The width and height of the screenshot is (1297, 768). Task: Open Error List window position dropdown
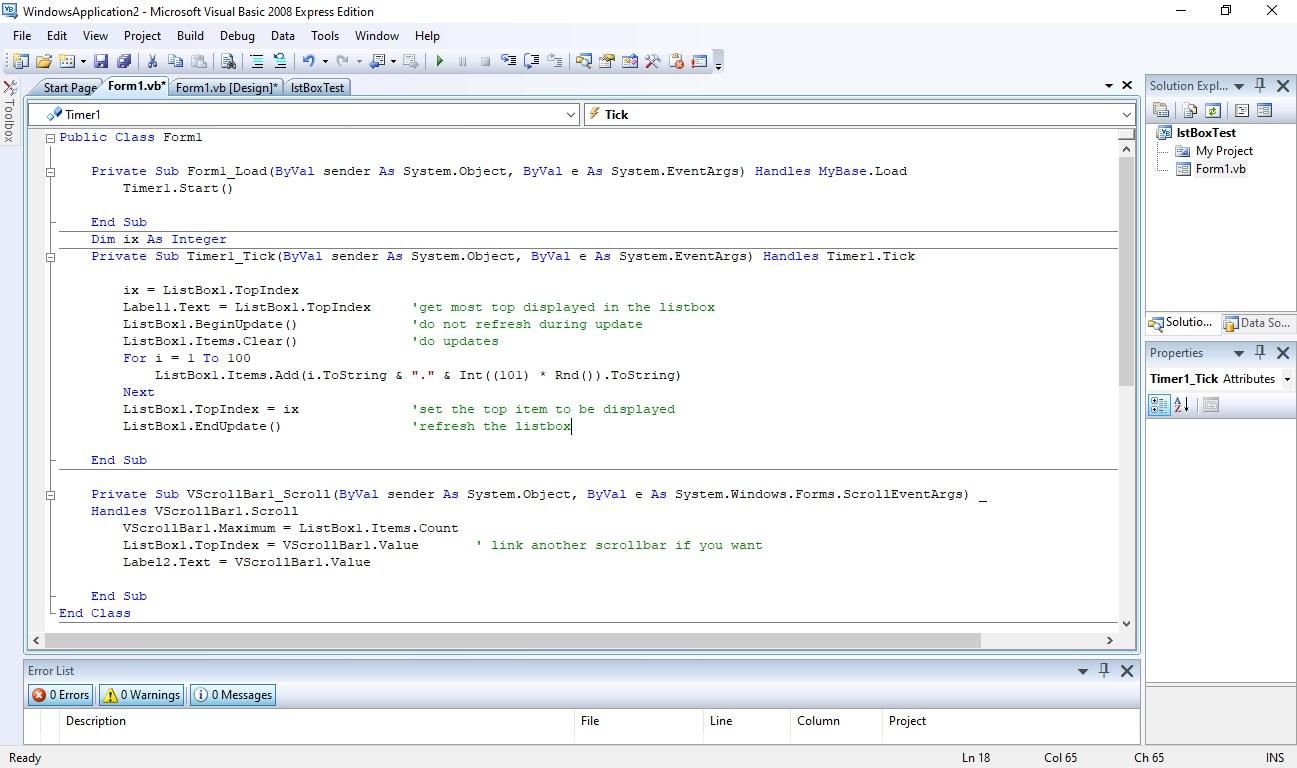(x=1082, y=671)
